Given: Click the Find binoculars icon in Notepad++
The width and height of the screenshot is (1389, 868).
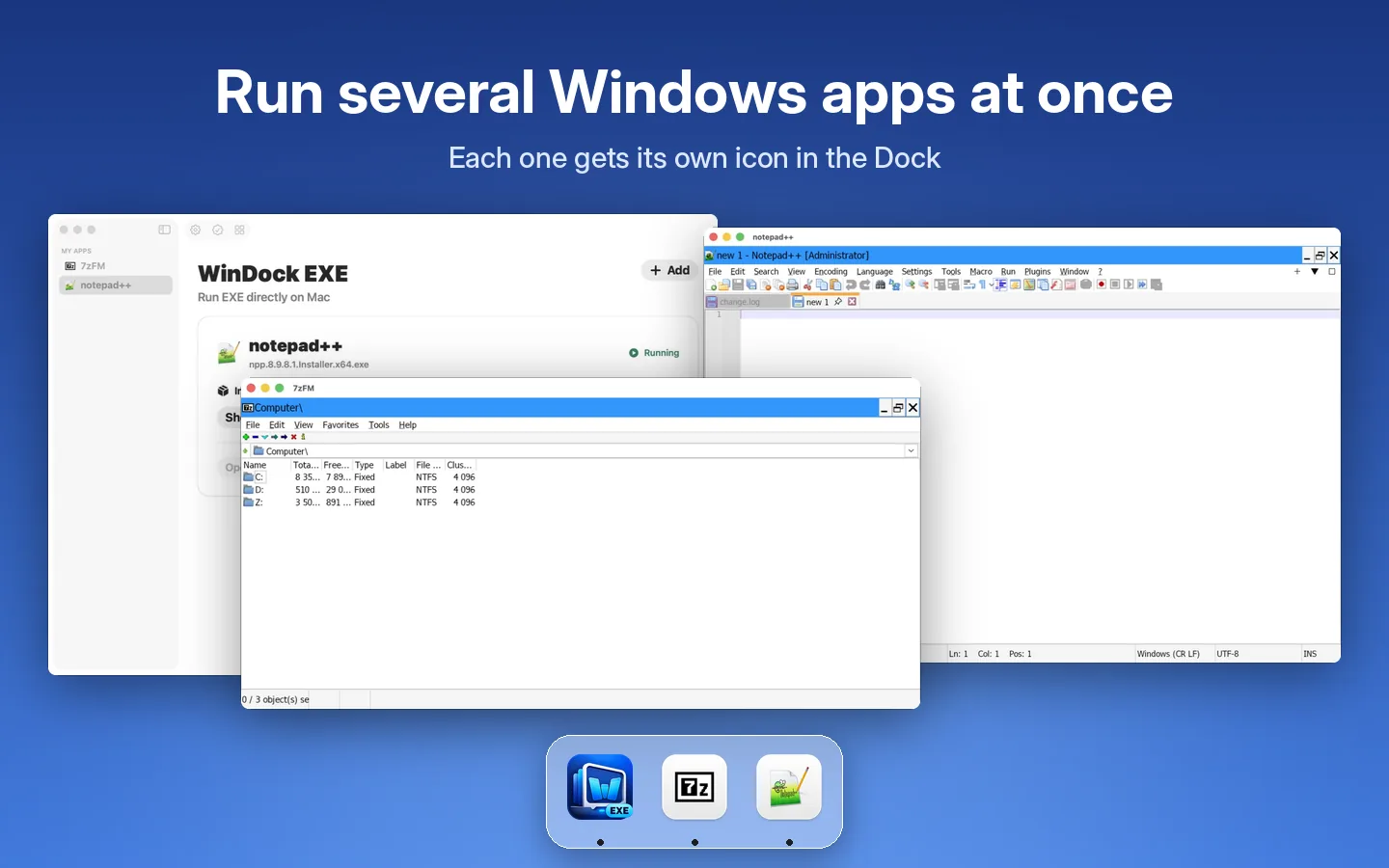Looking at the screenshot, I should tap(880, 285).
